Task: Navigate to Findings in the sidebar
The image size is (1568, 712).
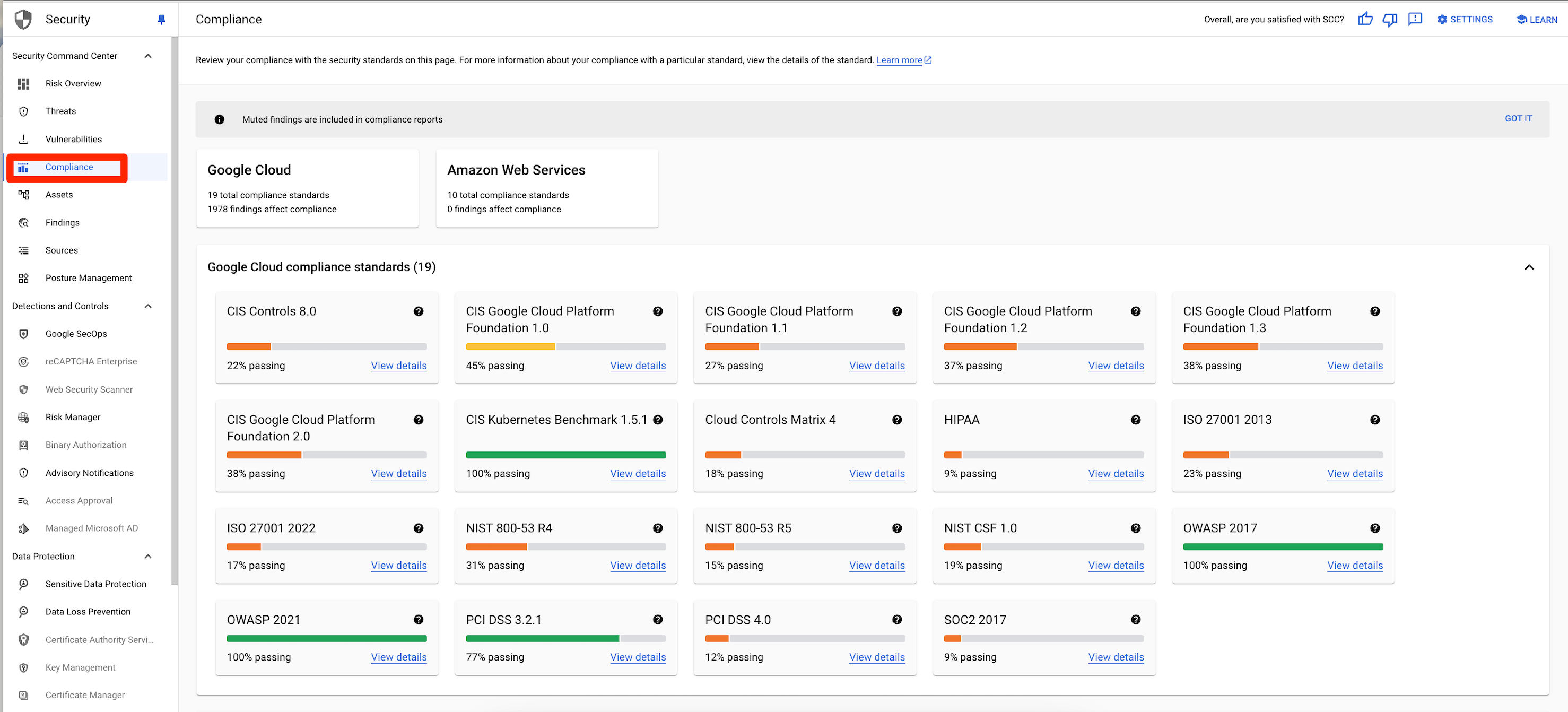Action: (x=62, y=222)
